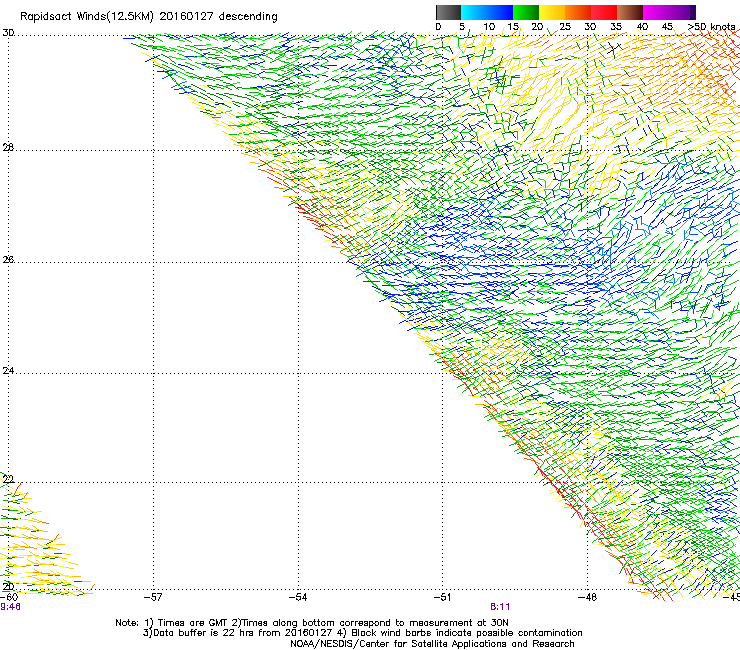Click the latitude axis label "30"
The image size is (740, 650).
pyautogui.click(x=8, y=33)
